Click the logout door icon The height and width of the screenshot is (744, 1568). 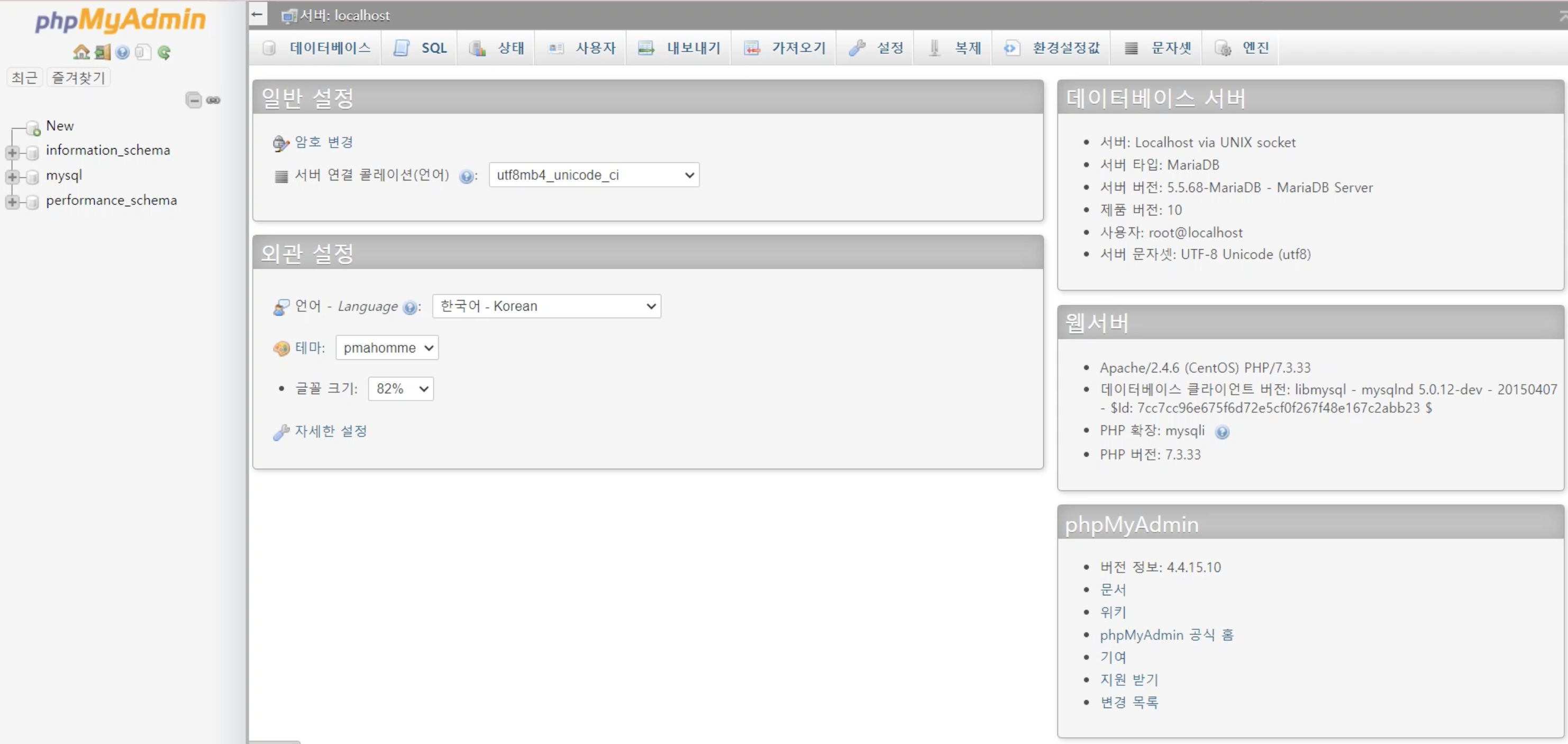click(x=102, y=52)
